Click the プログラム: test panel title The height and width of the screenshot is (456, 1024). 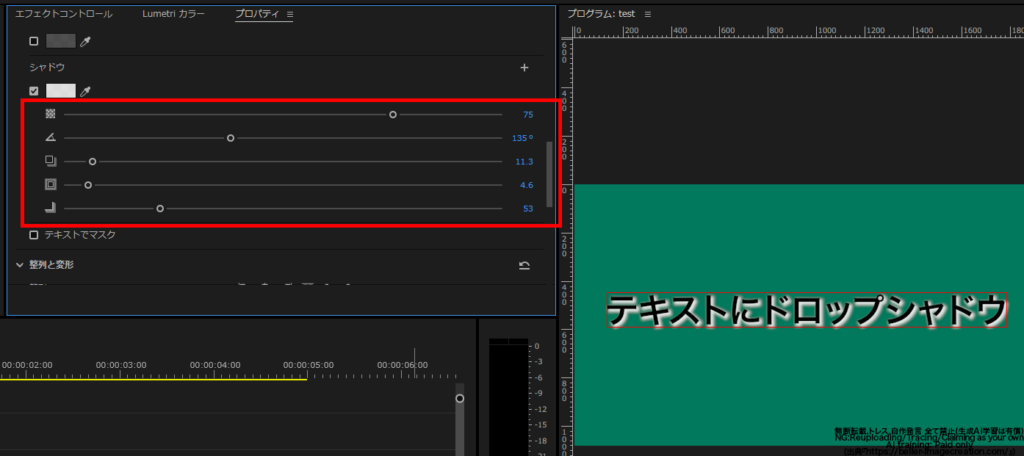pyautogui.click(x=601, y=14)
